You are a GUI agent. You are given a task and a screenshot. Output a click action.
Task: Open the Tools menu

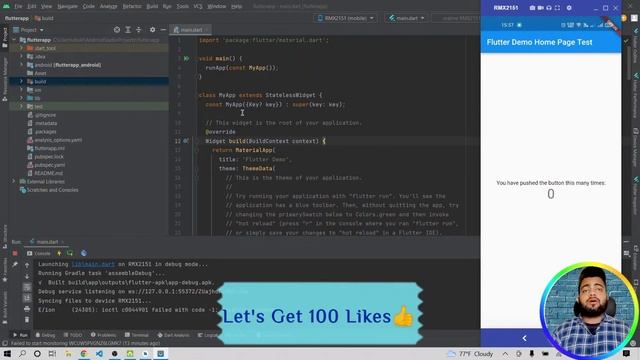click(x=182, y=7)
